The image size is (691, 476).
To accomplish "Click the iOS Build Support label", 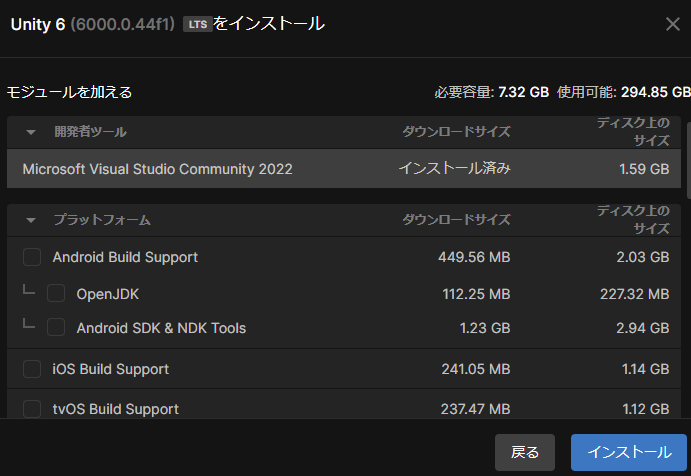I will (x=111, y=369).
